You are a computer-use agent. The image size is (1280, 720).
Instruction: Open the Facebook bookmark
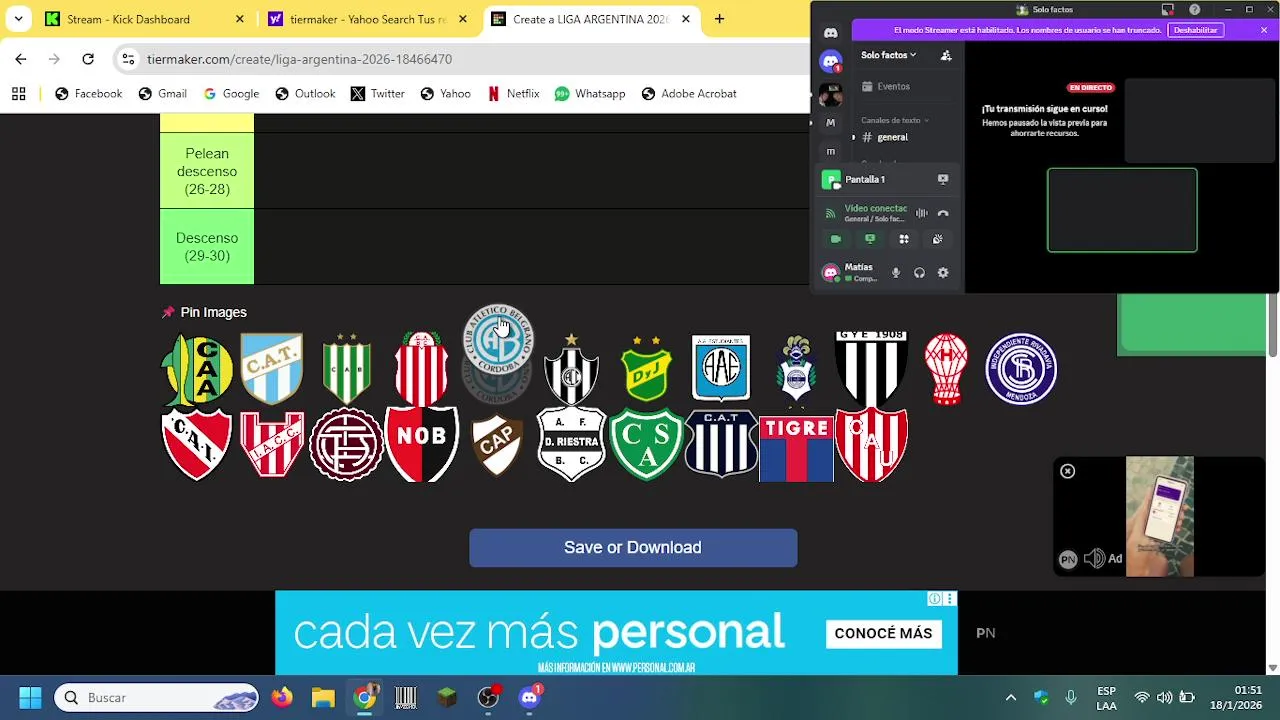pyautogui.click(x=88, y=94)
